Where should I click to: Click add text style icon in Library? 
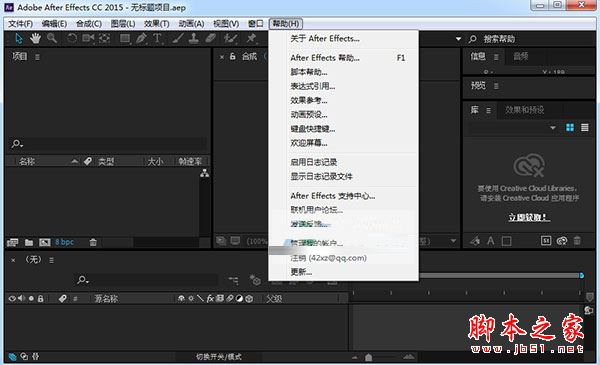click(x=490, y=241)
